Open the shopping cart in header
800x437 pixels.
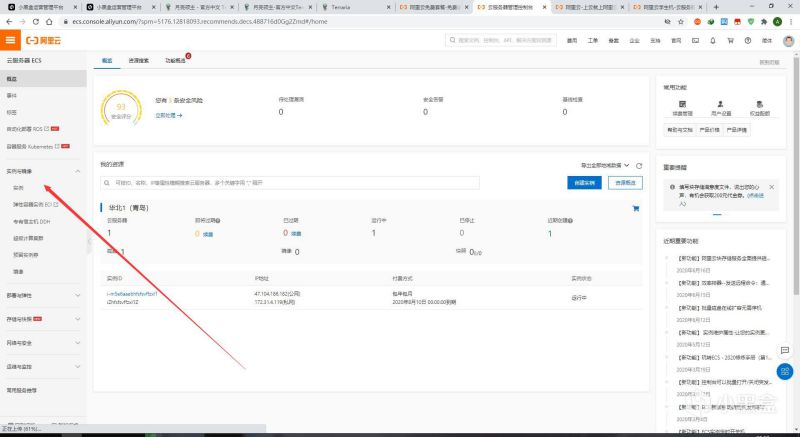coord(730,40)
